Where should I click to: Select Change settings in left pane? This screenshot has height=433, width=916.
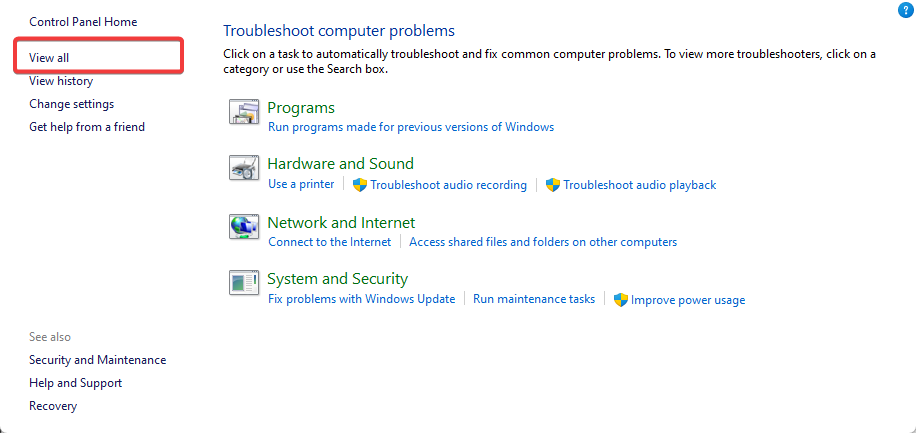[71, 104]
